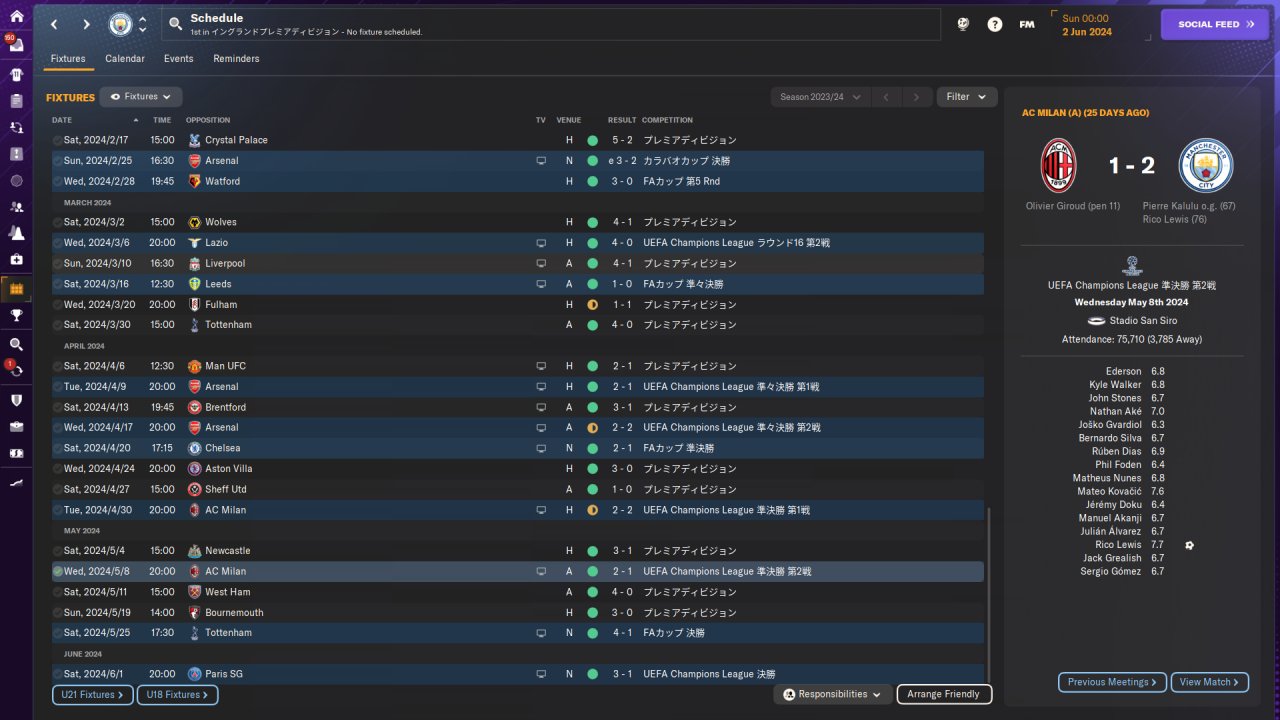Open the Schedule icon in sidebar
The height and width of the screenshot is (720, 1280).
tap(16, 289)
